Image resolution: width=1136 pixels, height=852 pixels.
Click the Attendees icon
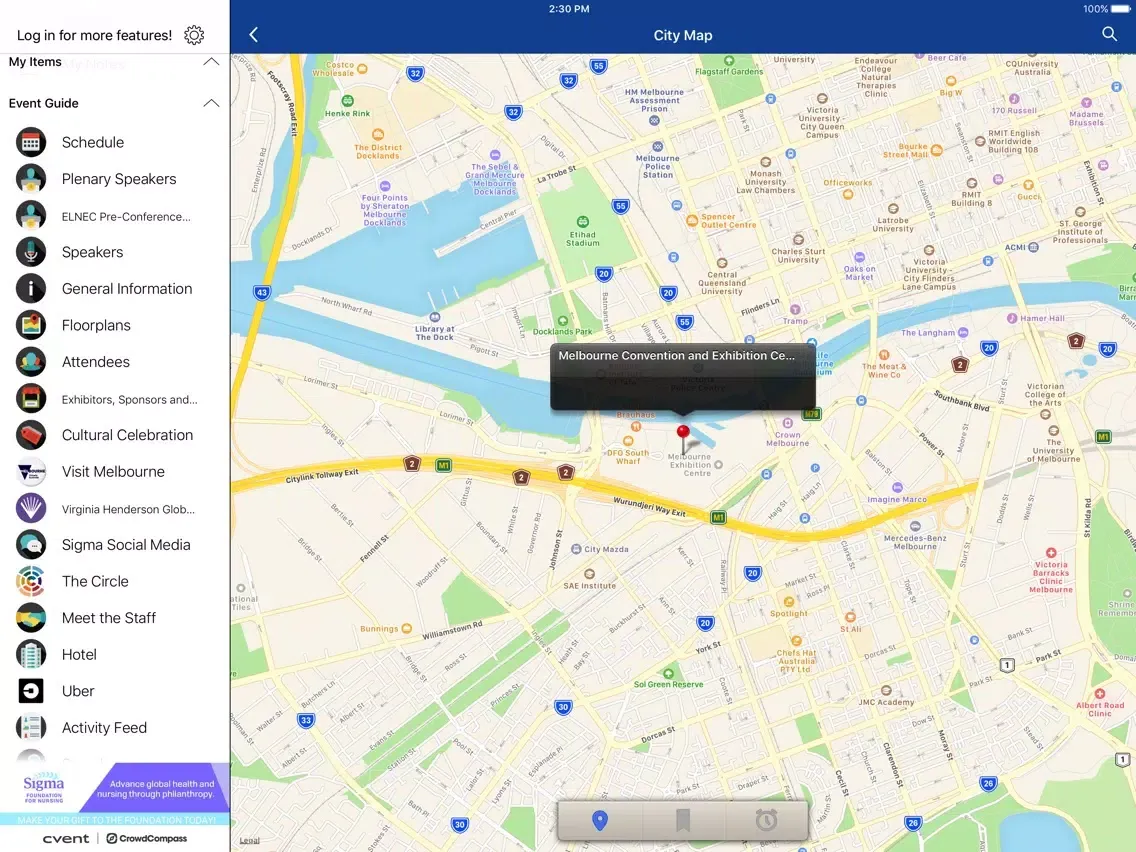pos(30,362)
